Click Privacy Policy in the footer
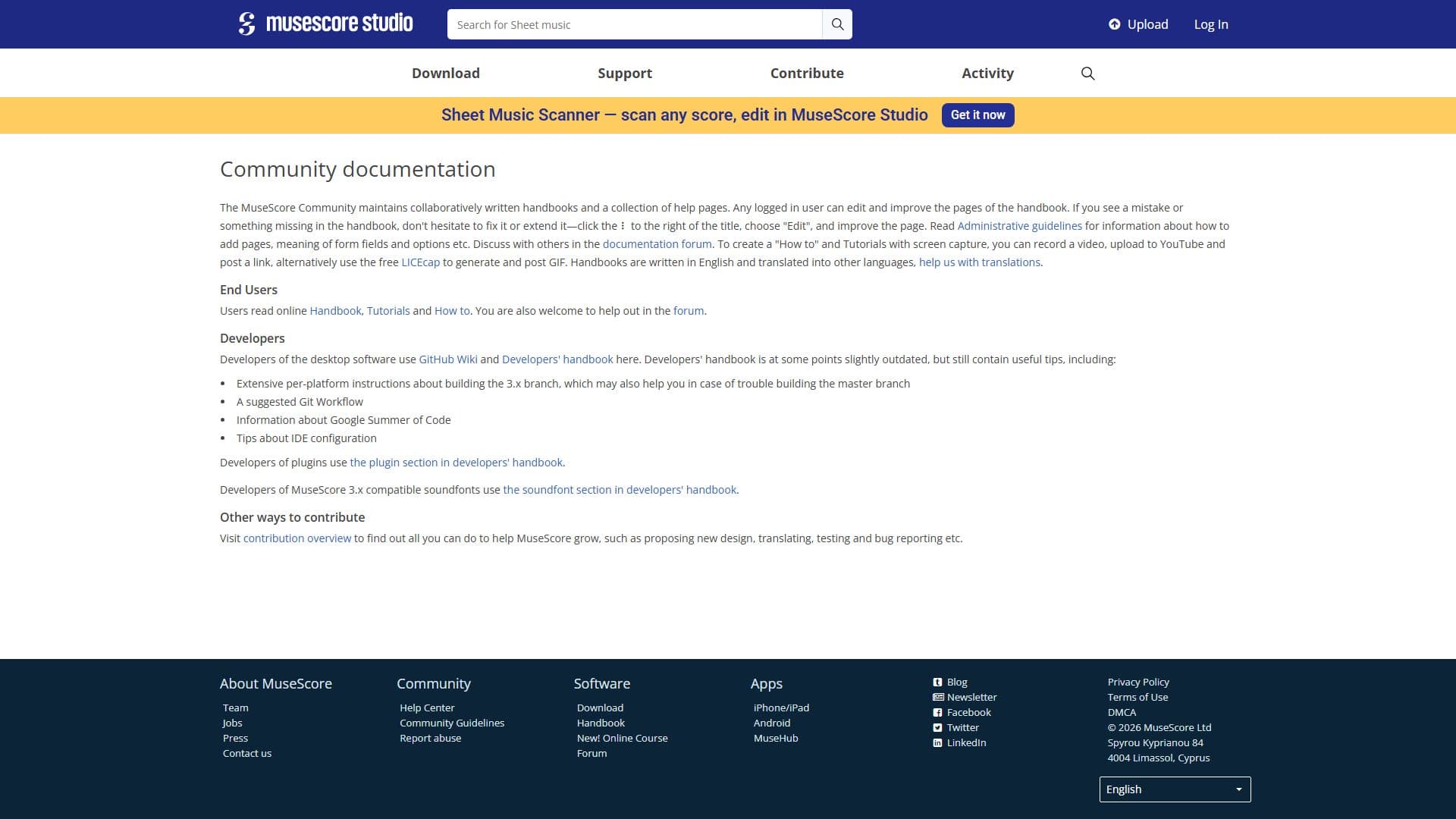The image size is (1456, 819). click(1137, 682)
